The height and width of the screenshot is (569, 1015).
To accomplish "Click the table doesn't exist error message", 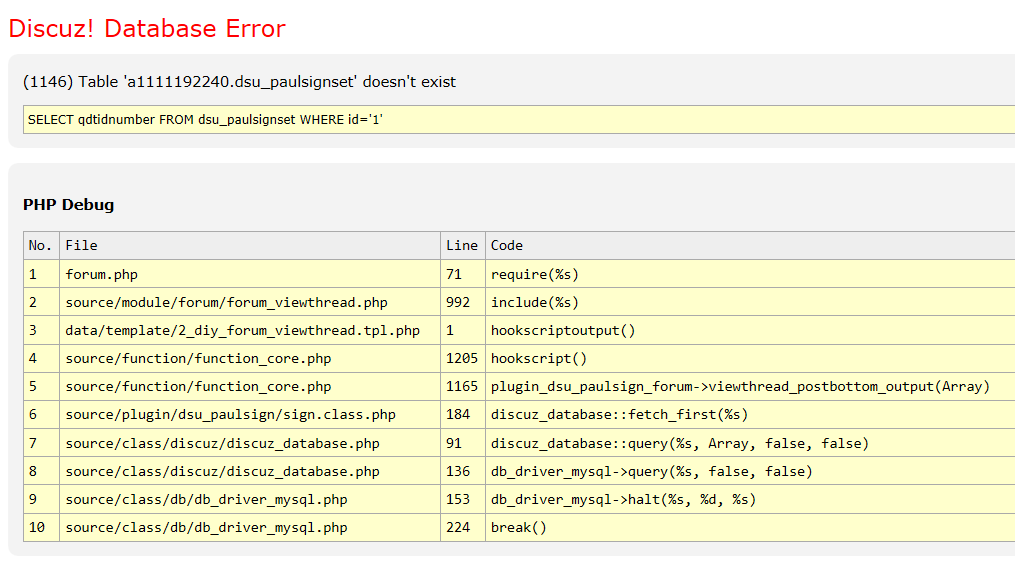I will 239,82.
